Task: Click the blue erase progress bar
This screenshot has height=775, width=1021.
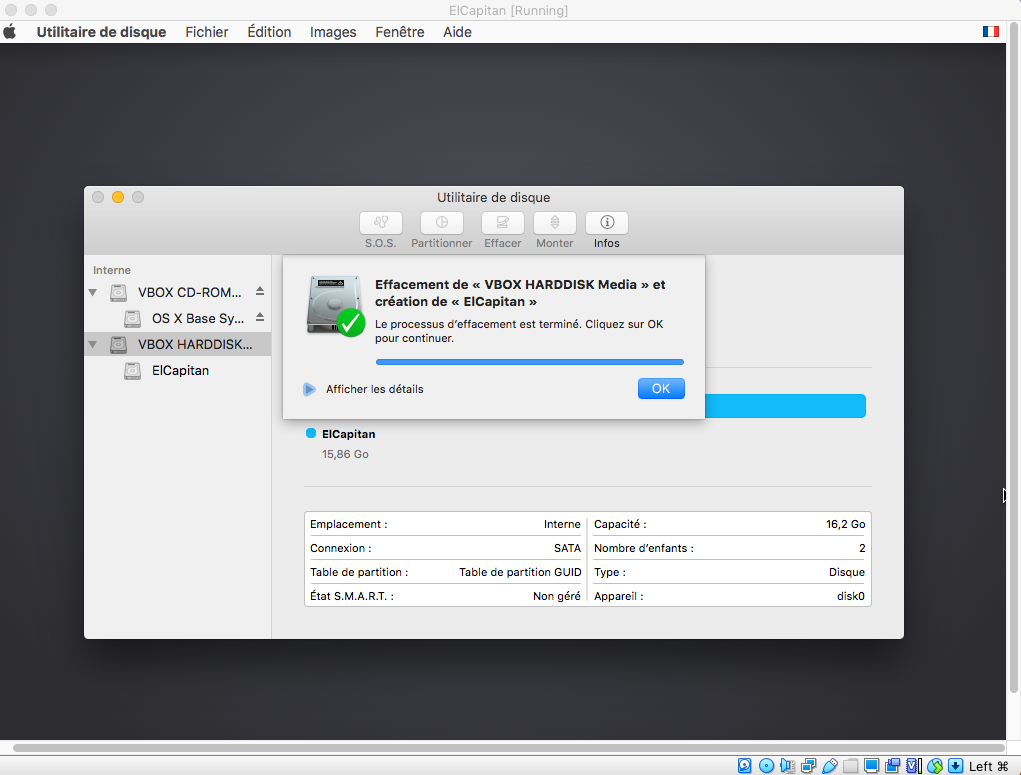Action: tap(529, 361)
